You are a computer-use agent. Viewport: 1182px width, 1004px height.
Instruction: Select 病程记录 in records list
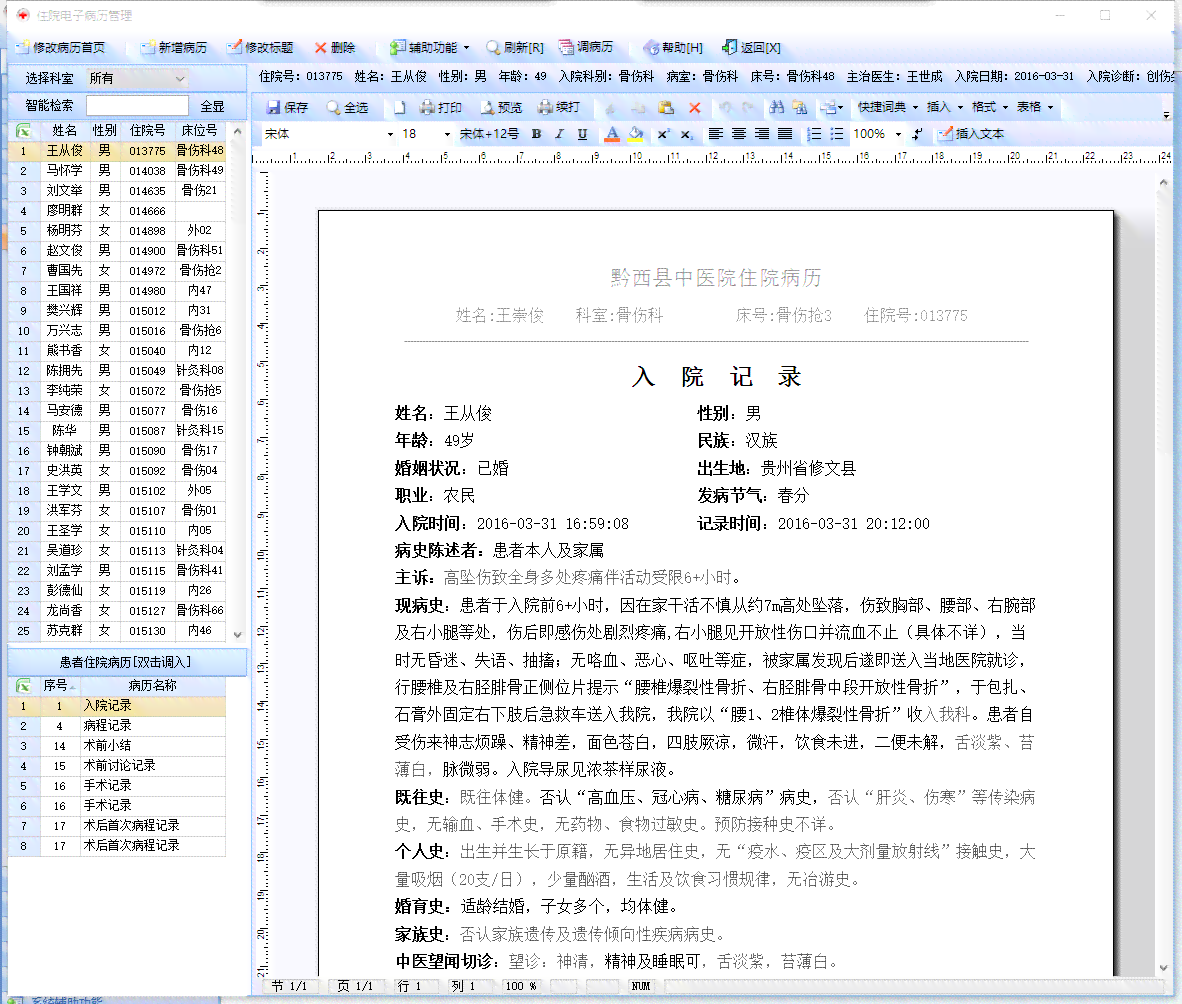point(117,725)
